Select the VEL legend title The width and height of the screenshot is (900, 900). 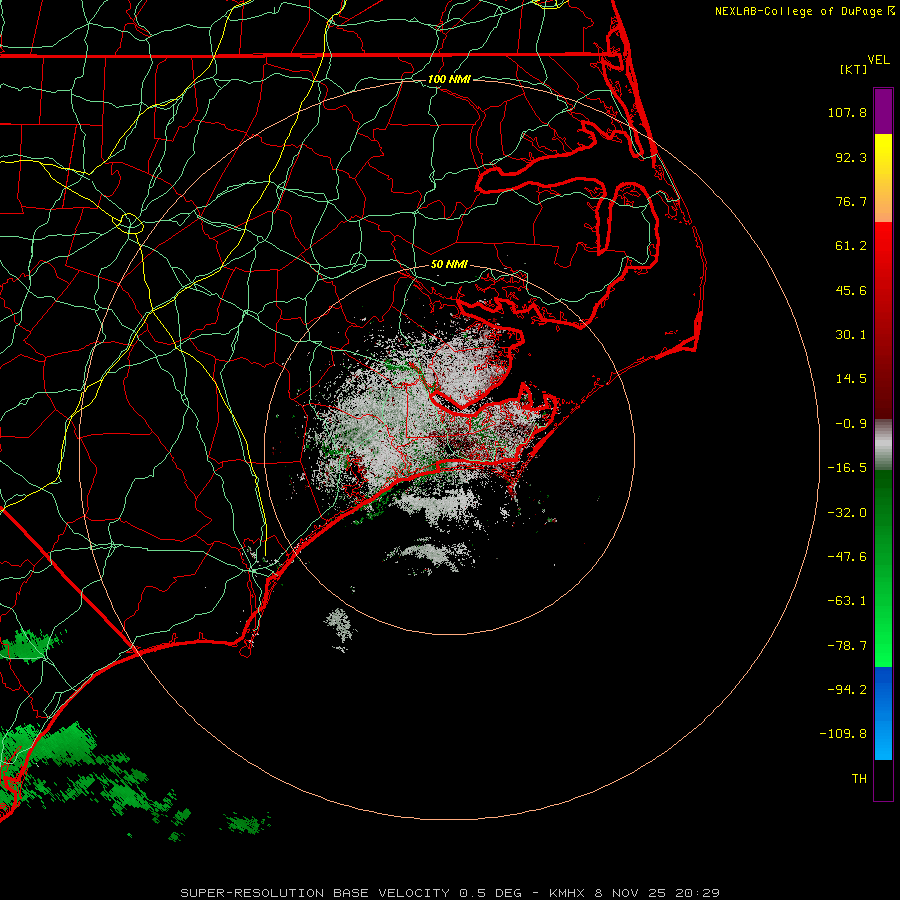878,60
